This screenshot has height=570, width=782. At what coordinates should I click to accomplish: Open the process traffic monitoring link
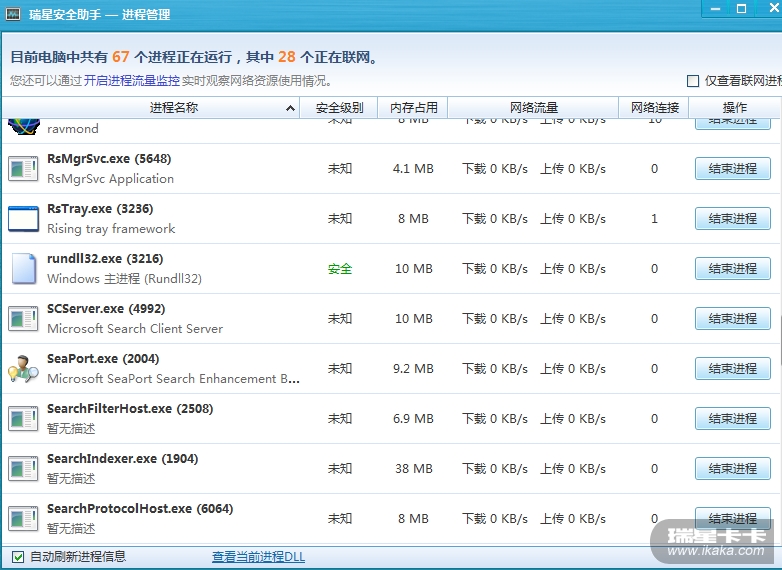(132, 81)
